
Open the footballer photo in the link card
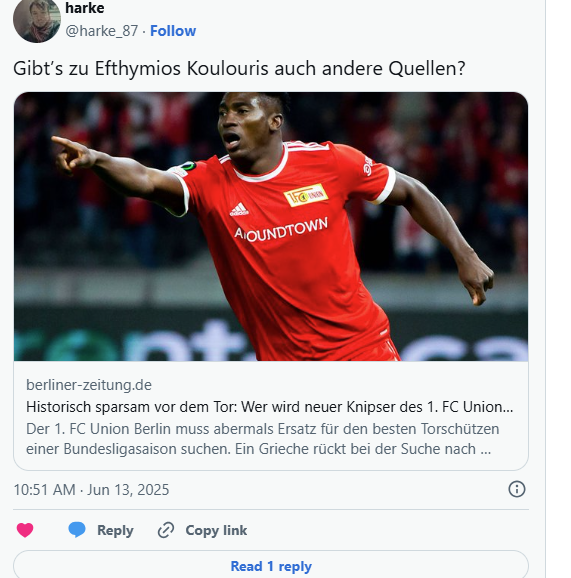[x=271, y=226]
